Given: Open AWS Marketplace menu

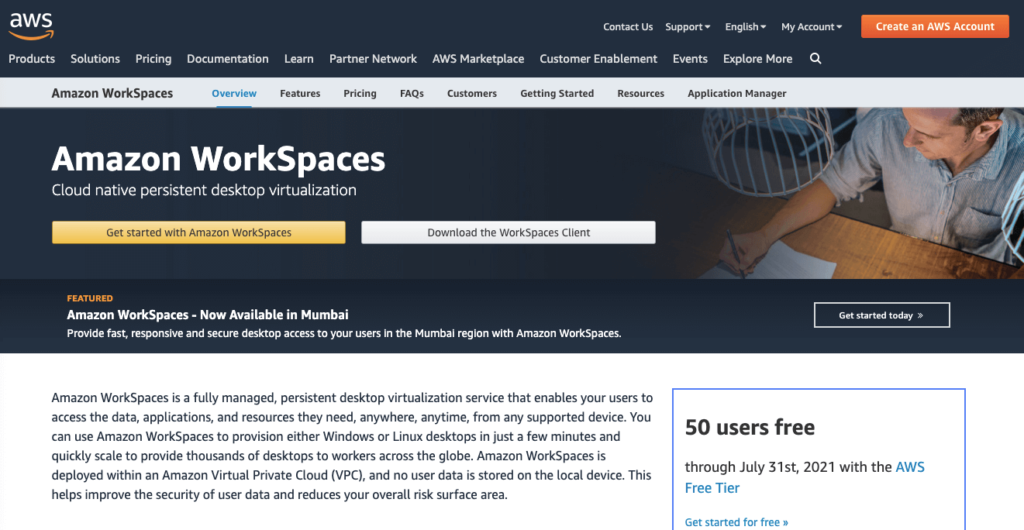Looking at the screenshot, I should click(478, 59).
